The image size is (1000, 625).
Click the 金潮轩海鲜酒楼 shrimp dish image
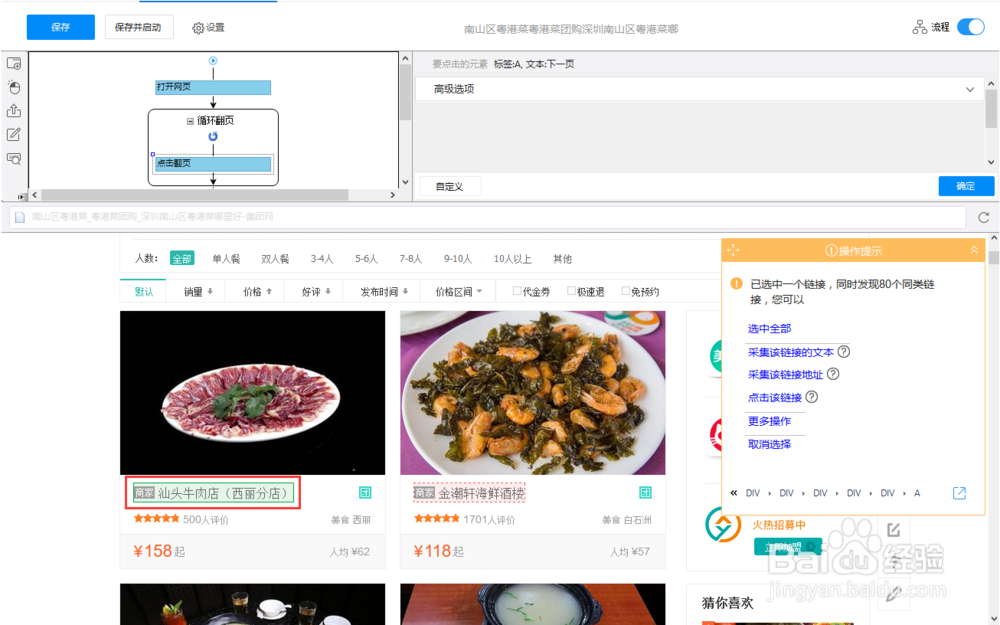[533, 393]
